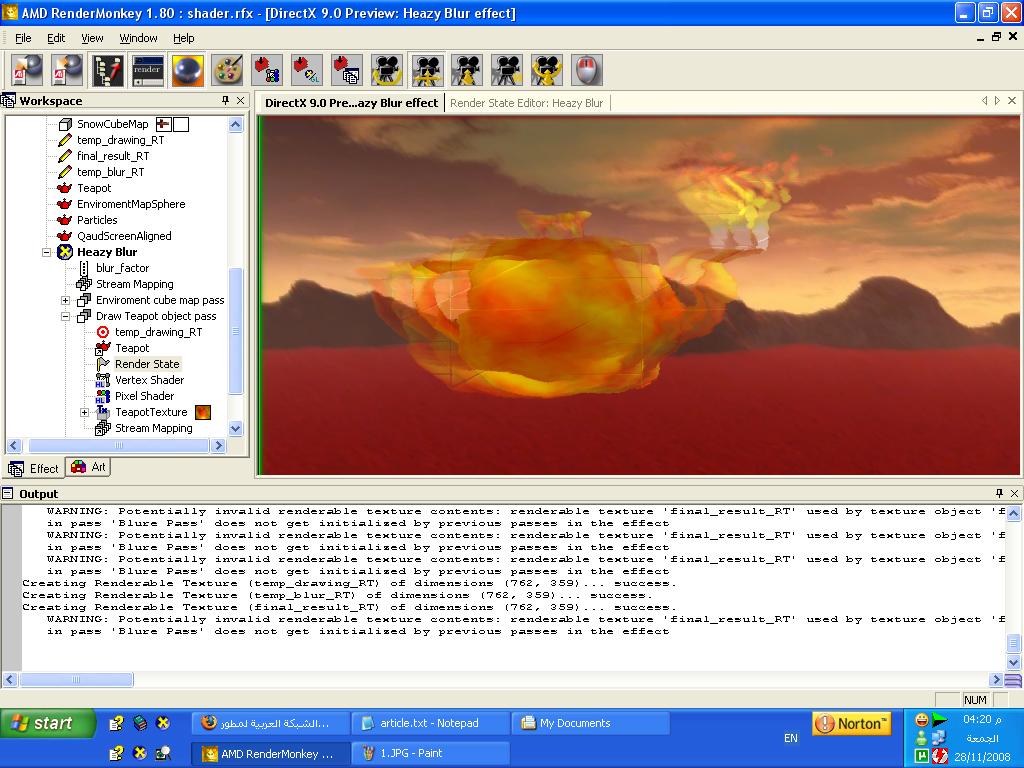Click the Pixel Shader HL icon

click(103, 396)
